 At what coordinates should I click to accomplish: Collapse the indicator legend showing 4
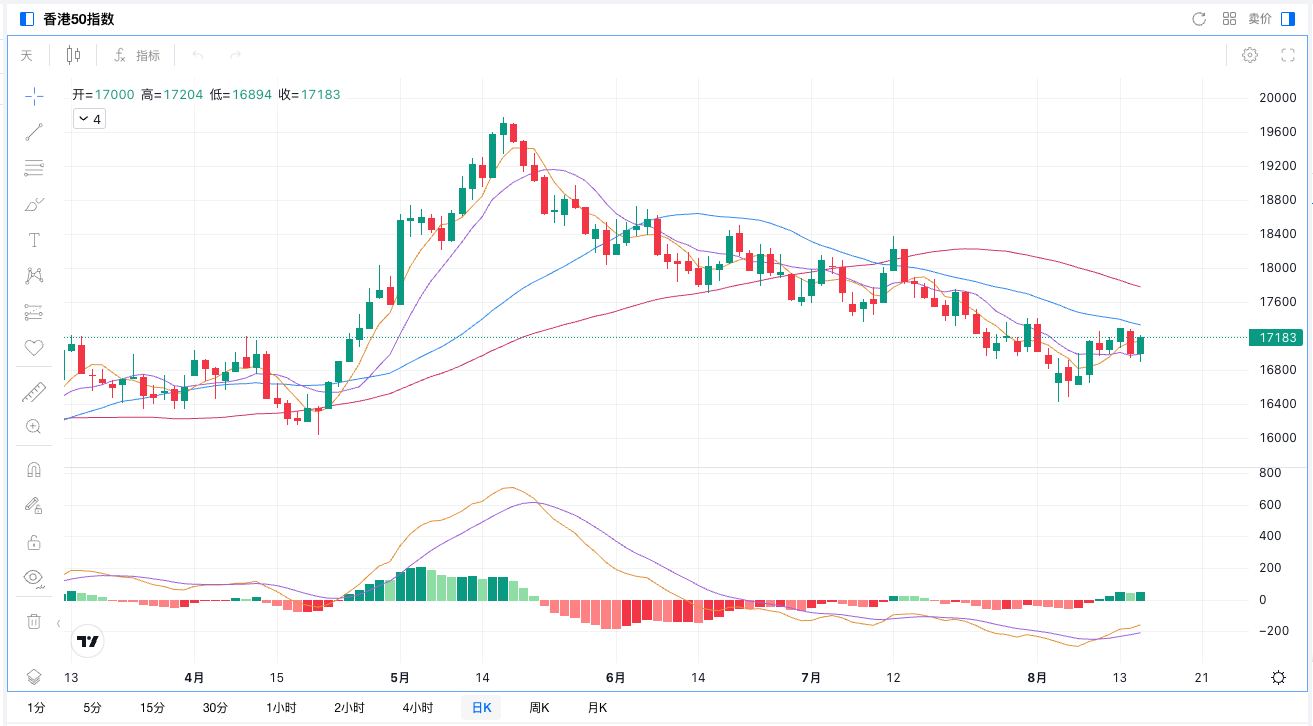coord(89,119)
